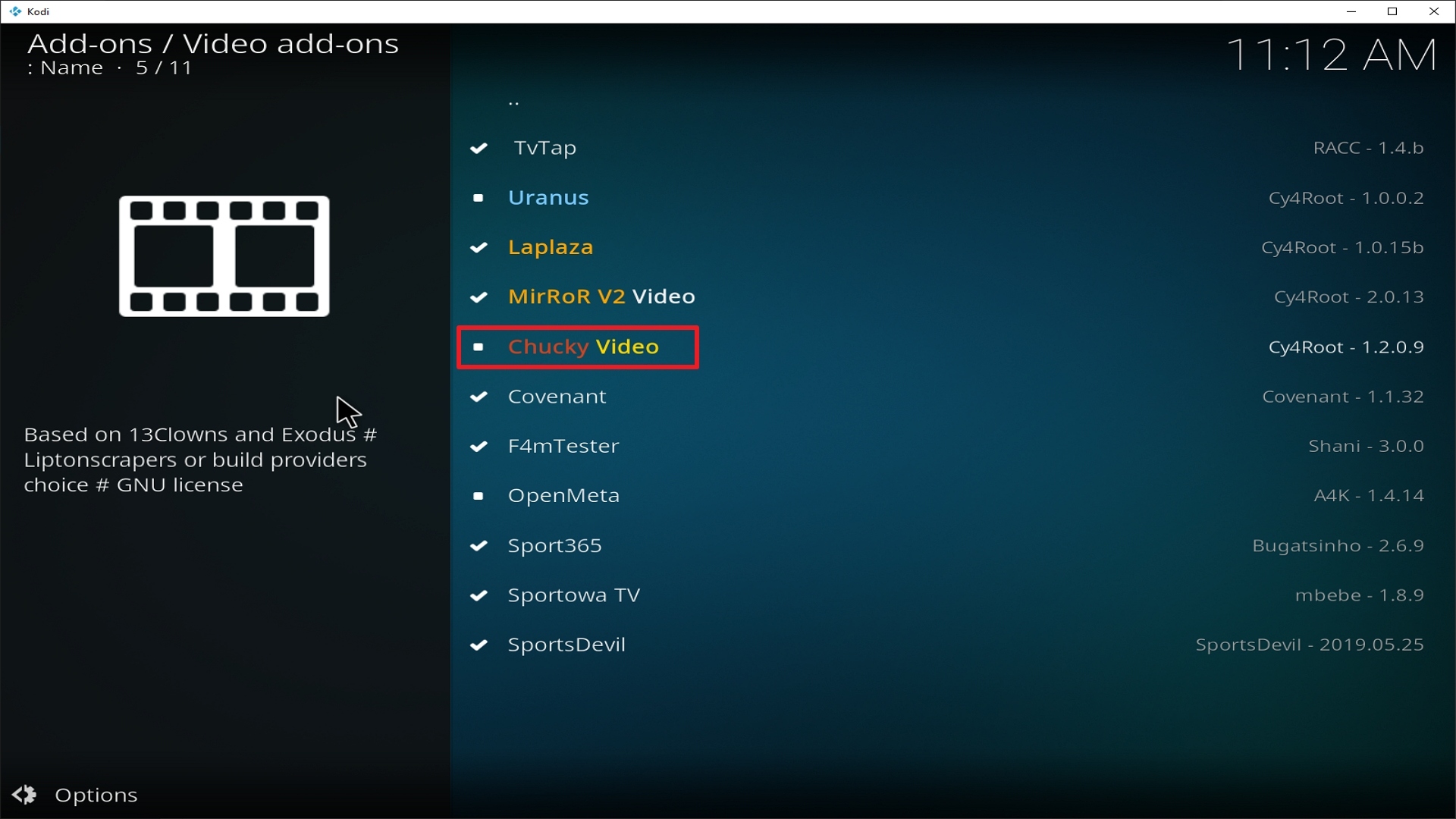
Task: Click the checkmark icon beside Sportowa TV
Action: click(x=479, y=595)
